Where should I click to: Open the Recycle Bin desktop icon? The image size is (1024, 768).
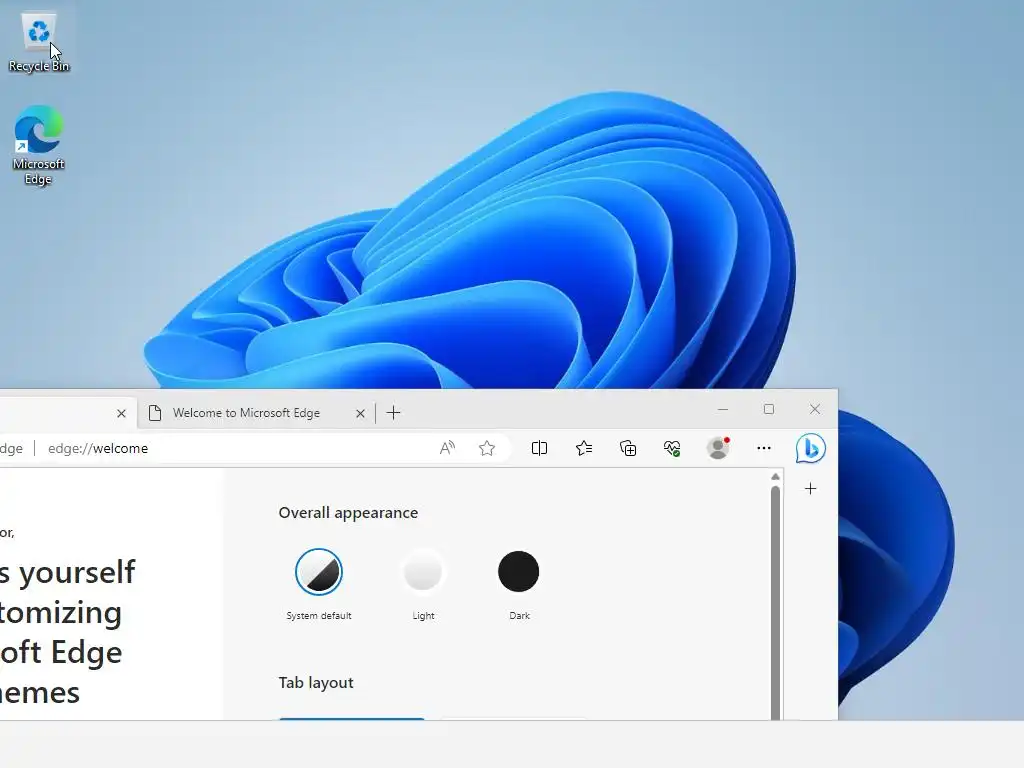tap(39, 42)
